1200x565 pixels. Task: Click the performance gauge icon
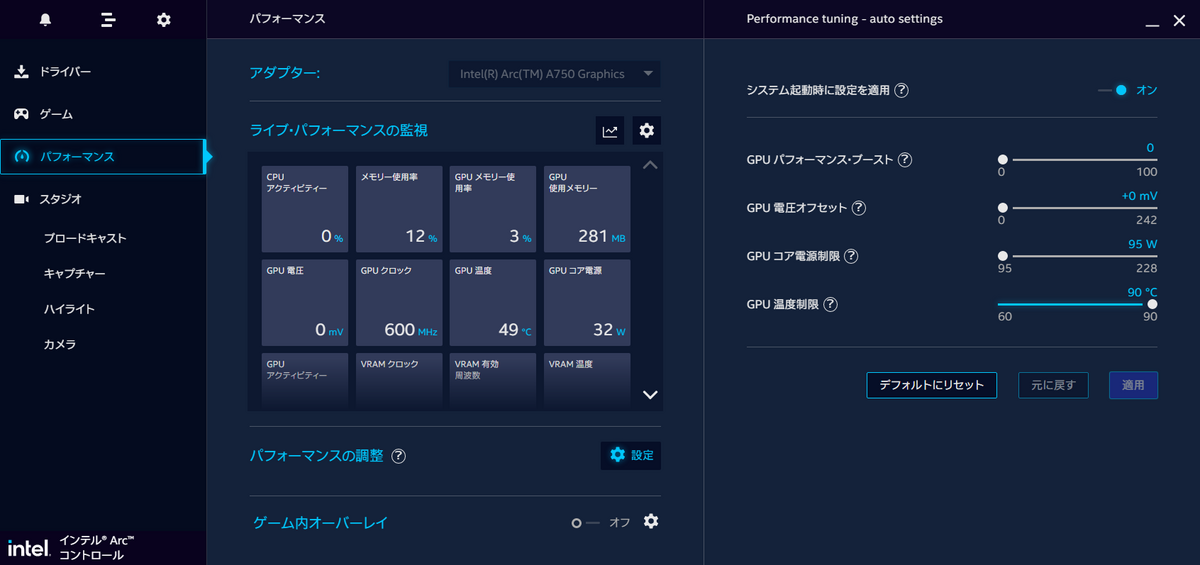pos(21,156)
